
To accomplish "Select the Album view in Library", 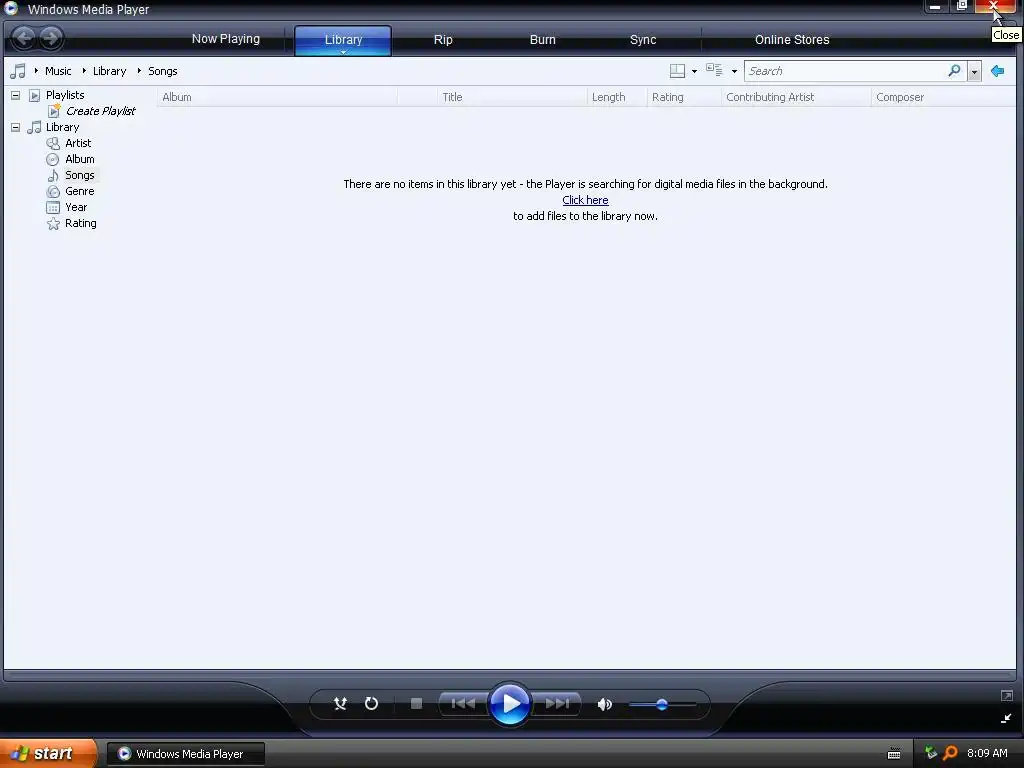I will (80, 159).
